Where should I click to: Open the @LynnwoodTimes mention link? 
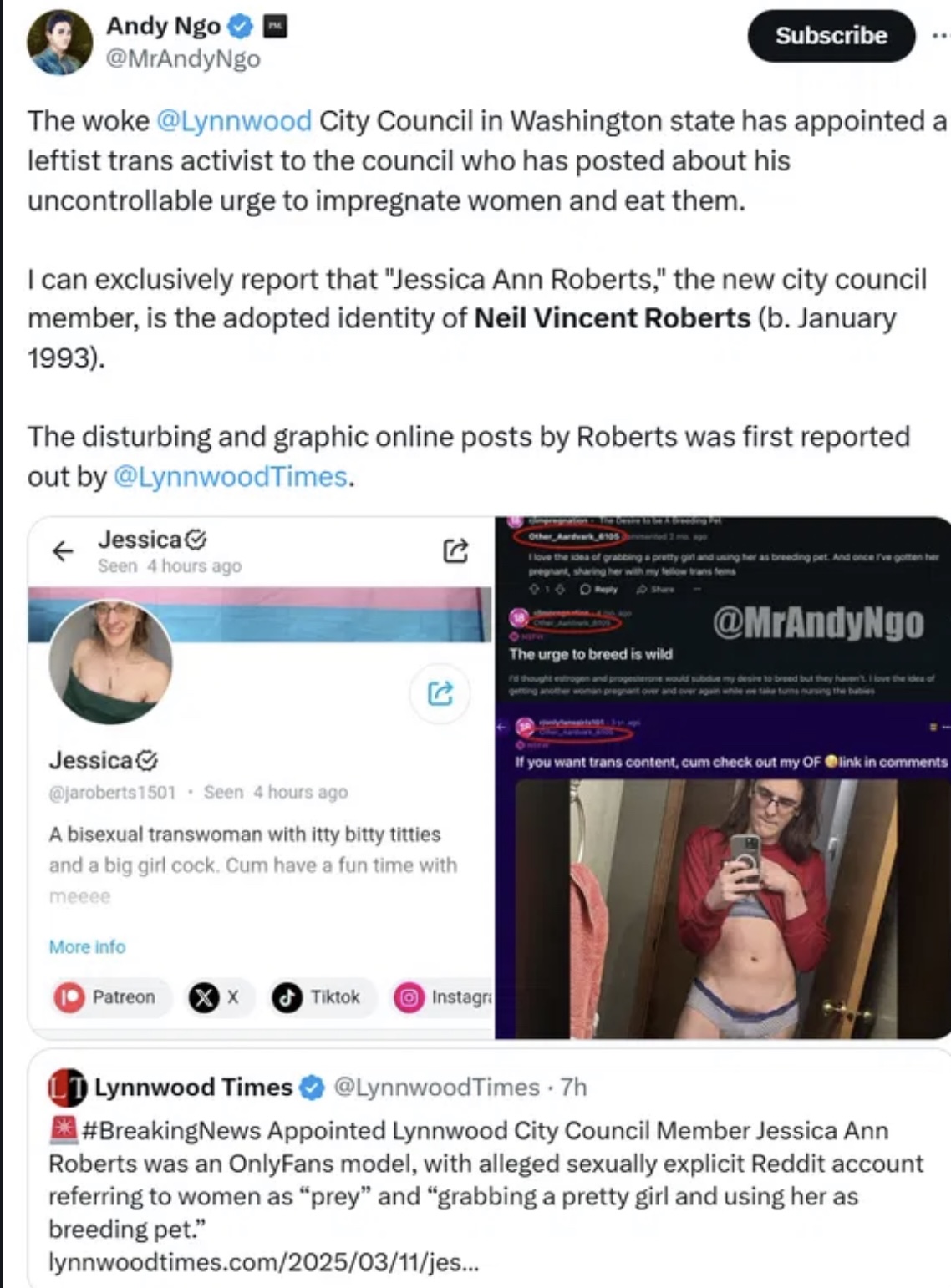click(231, 477)
